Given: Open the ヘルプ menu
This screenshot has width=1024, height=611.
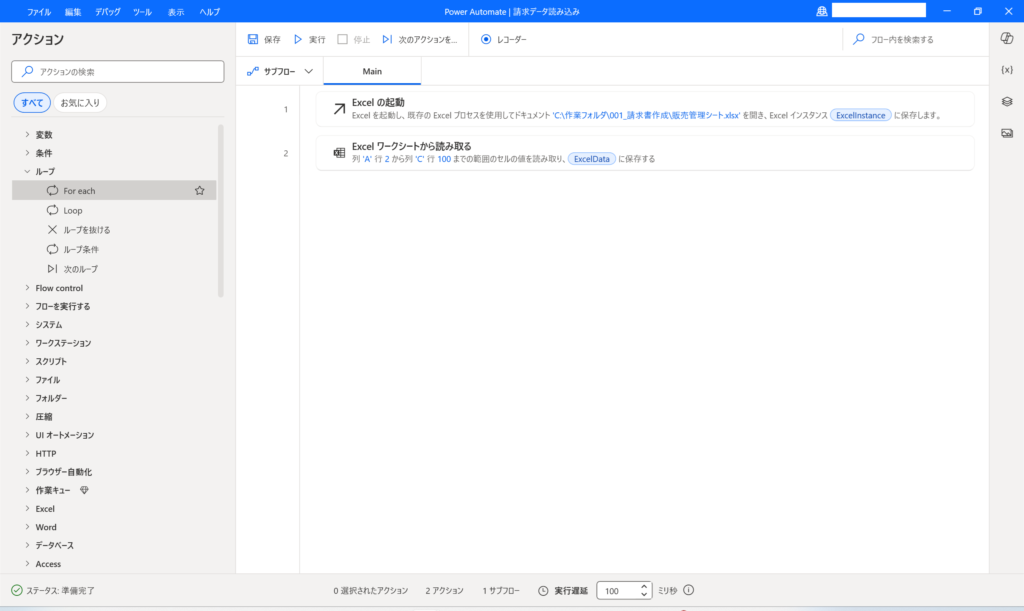Looking at the screenshot, I should click(210, 12).
